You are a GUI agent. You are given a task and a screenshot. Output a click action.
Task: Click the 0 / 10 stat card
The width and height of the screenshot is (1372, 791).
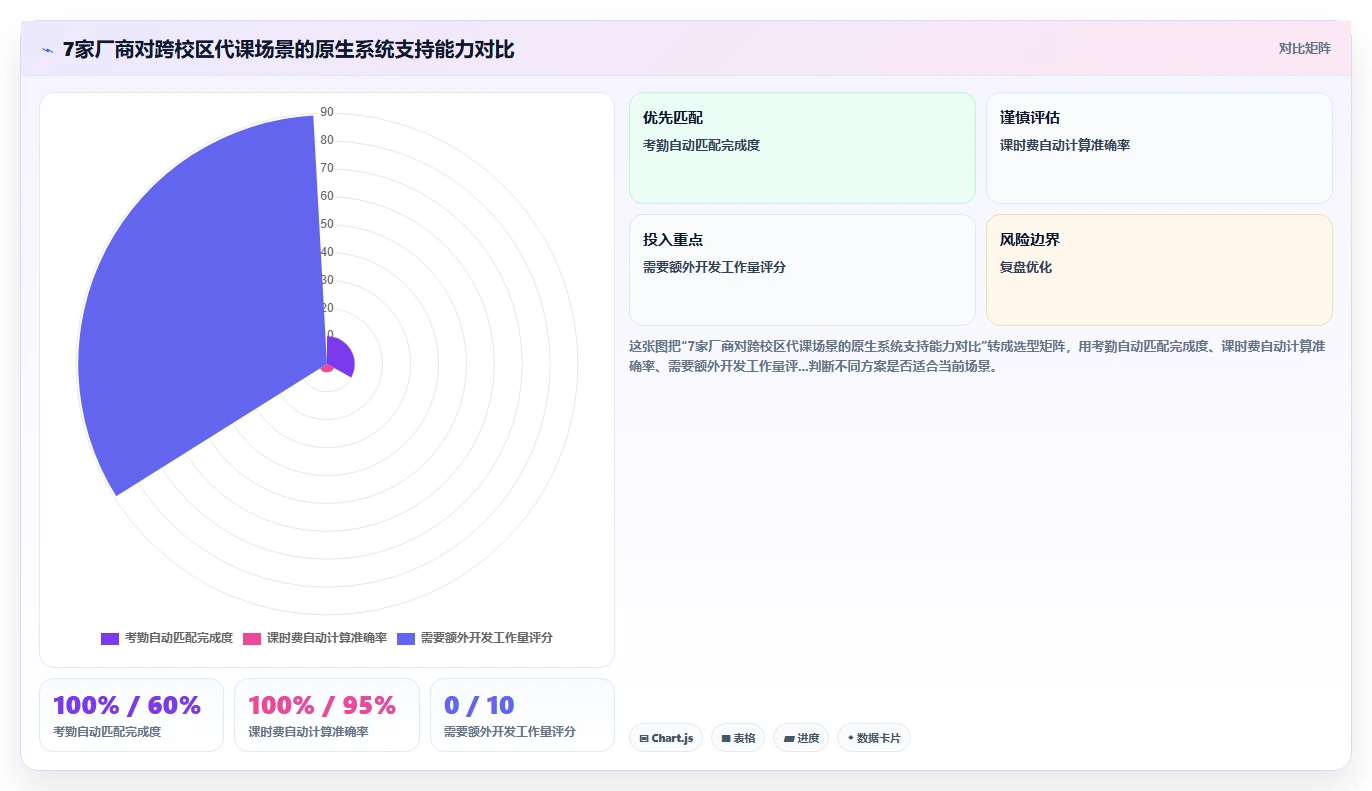522,715
